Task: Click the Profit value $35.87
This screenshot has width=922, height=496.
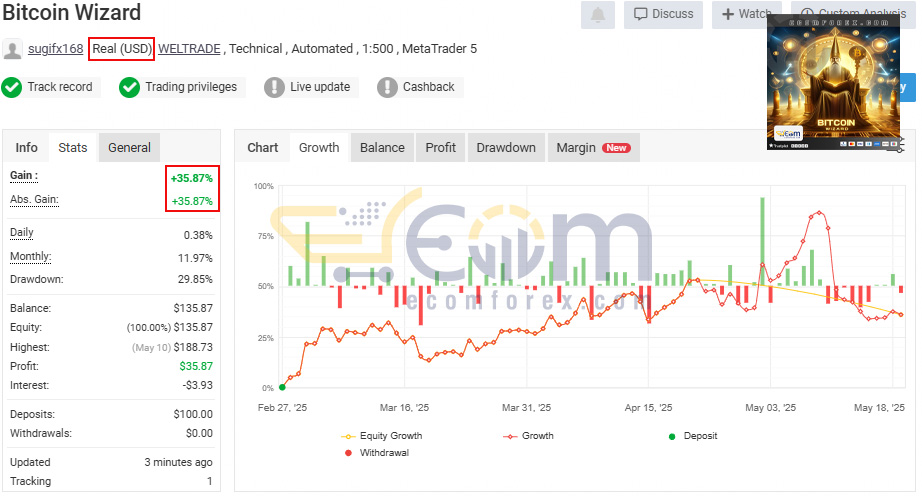Action: coord(196,366)
